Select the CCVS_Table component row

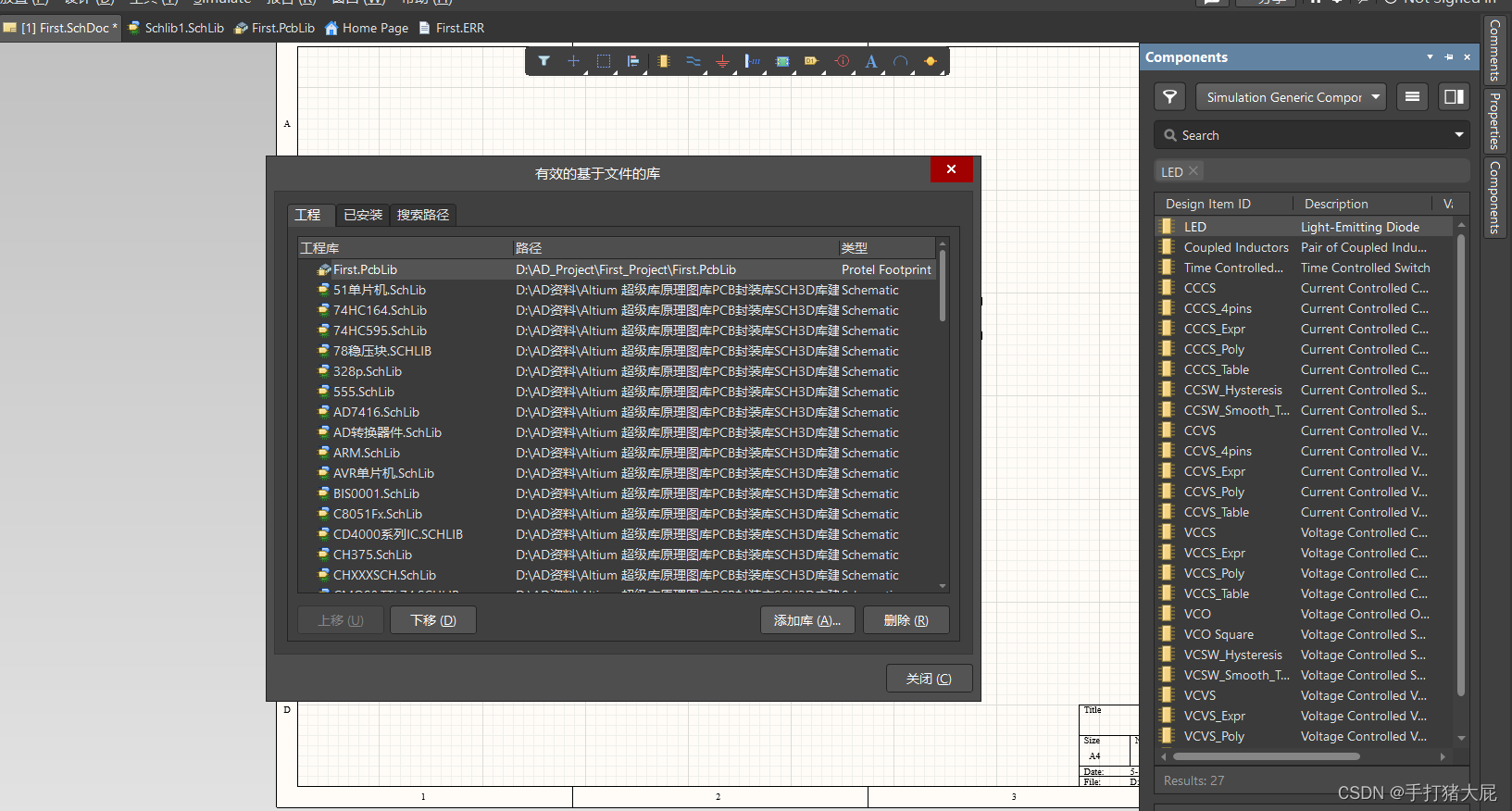point(1304,512)
